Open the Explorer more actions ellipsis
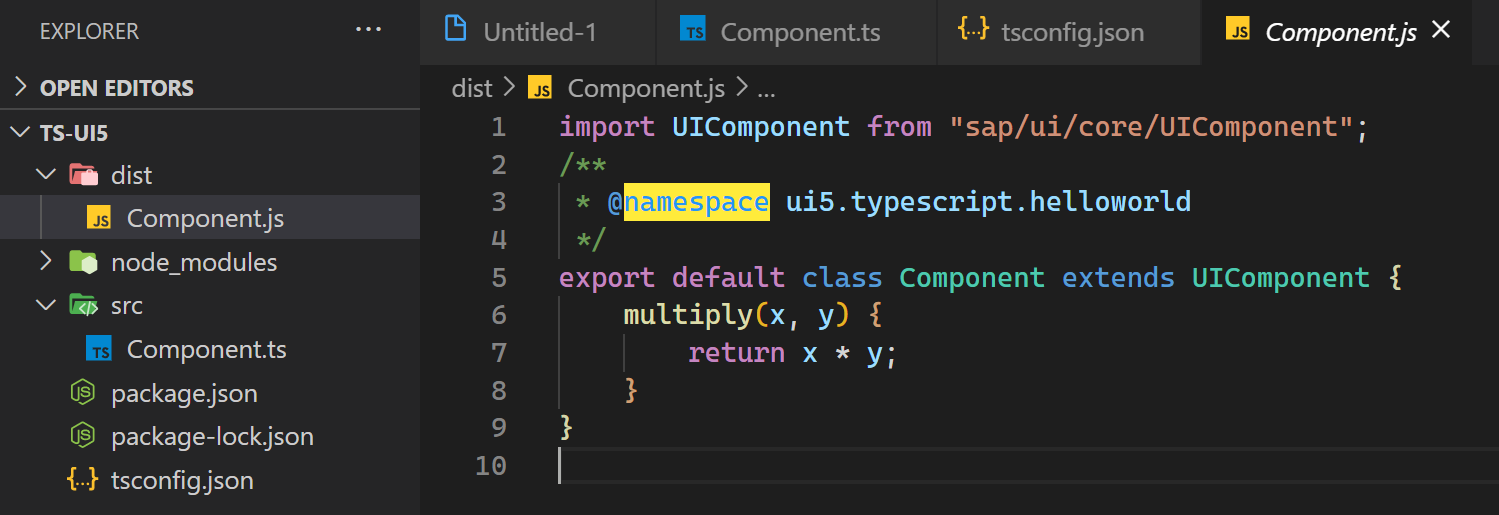 coord(369,31)
